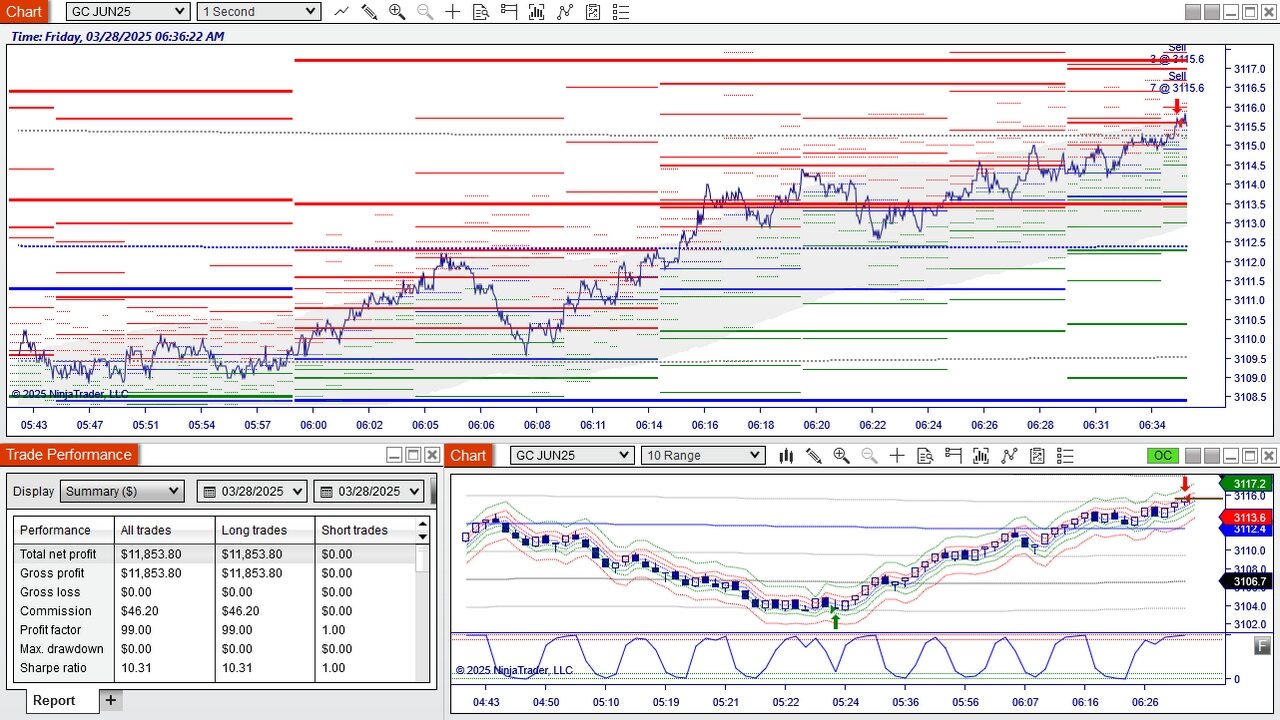Toggle first link square on 10 Range chart
Screen dimensions: 1280x720
point(1192,456)
